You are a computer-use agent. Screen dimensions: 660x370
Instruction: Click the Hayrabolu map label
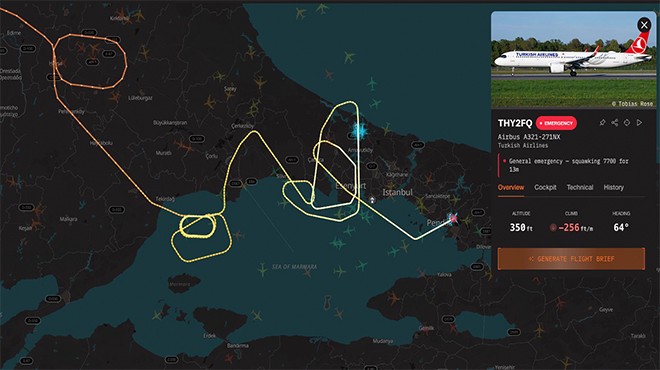point(101,143)
